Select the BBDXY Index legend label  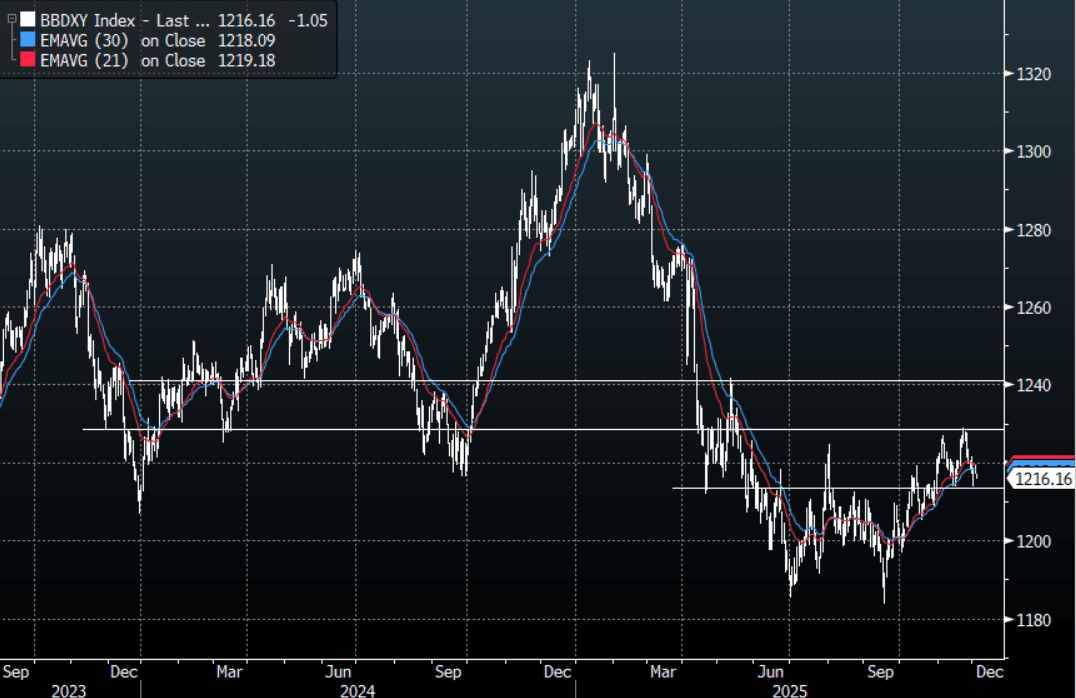tap(88, 19)
